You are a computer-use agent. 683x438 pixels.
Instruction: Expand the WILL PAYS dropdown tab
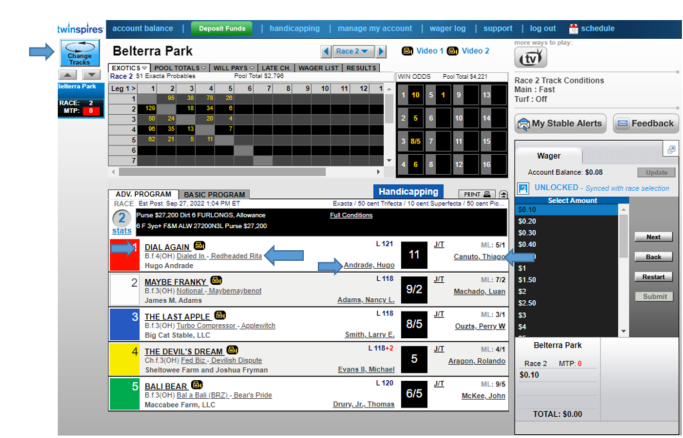click(x=233, y=68)
